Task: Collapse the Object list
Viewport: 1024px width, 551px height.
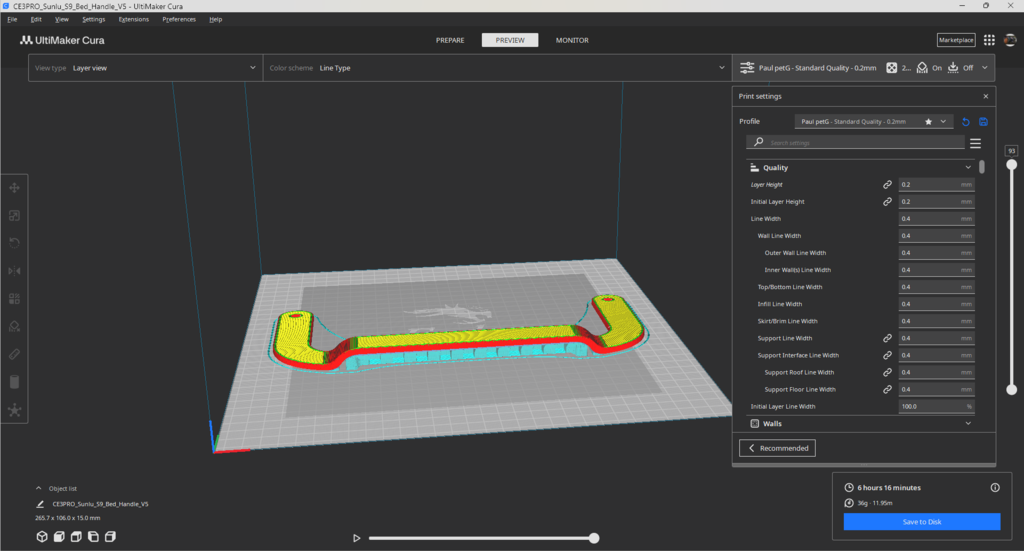Action: (x=39, y=488)
